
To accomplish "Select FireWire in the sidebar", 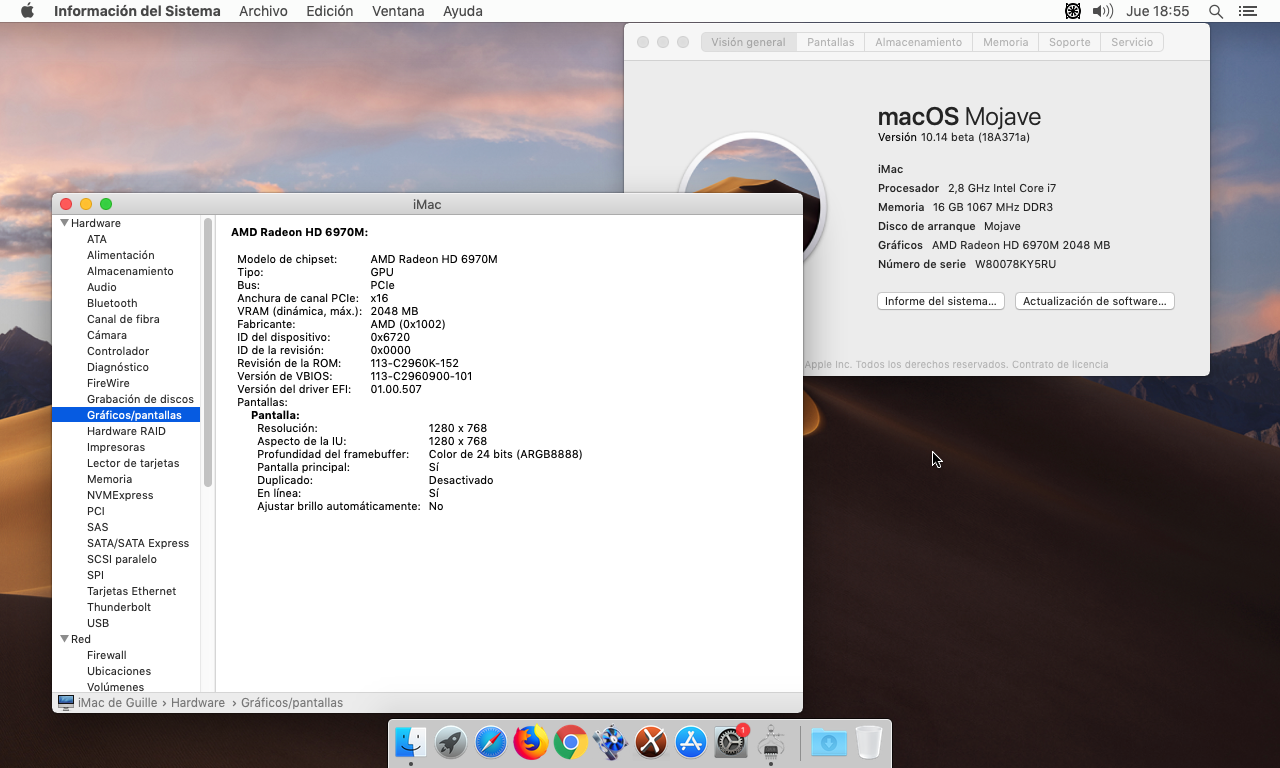I will [x=108, y=383].
